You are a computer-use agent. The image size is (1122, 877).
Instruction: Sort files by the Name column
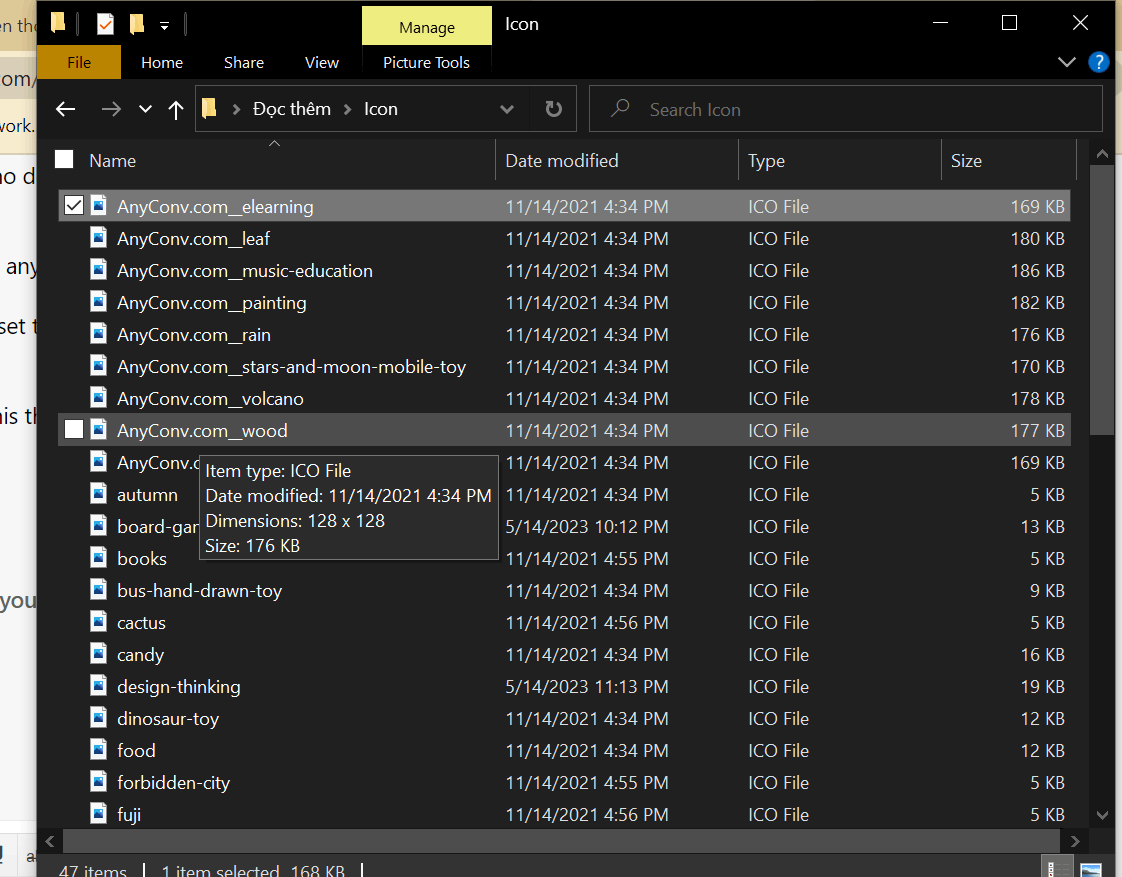pos(112,160)
